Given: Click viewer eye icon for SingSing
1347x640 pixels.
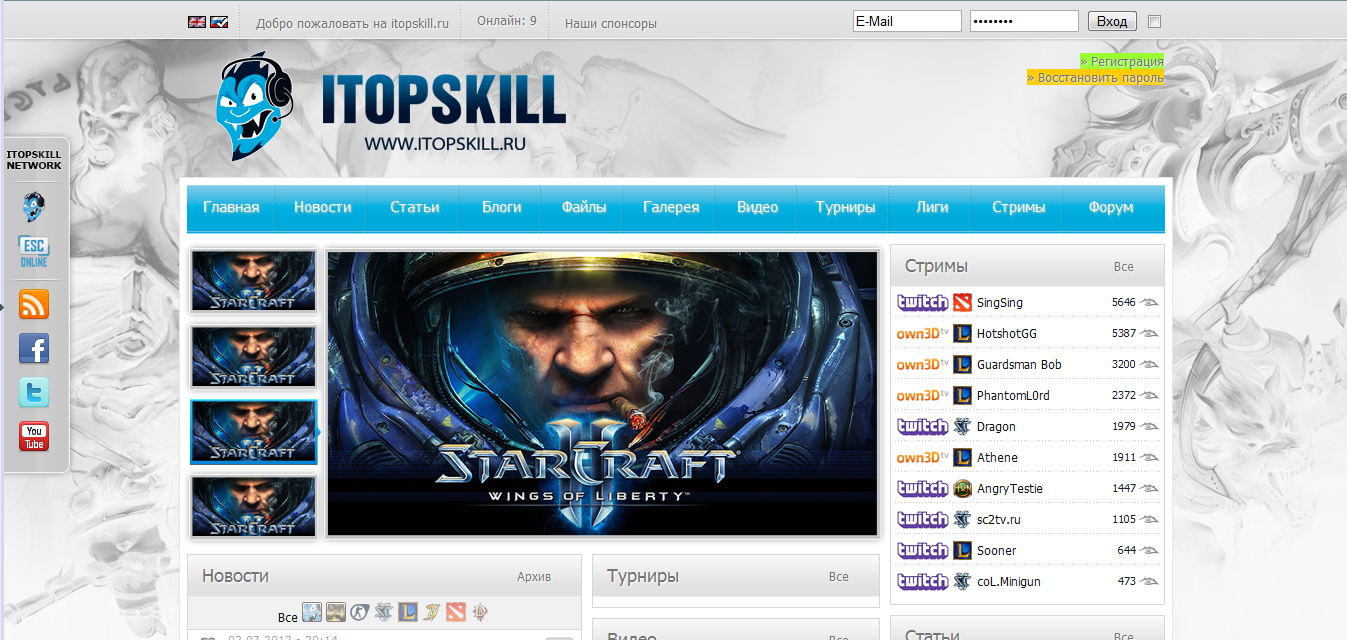Looking at the screenshot, I should [1150, 302].
